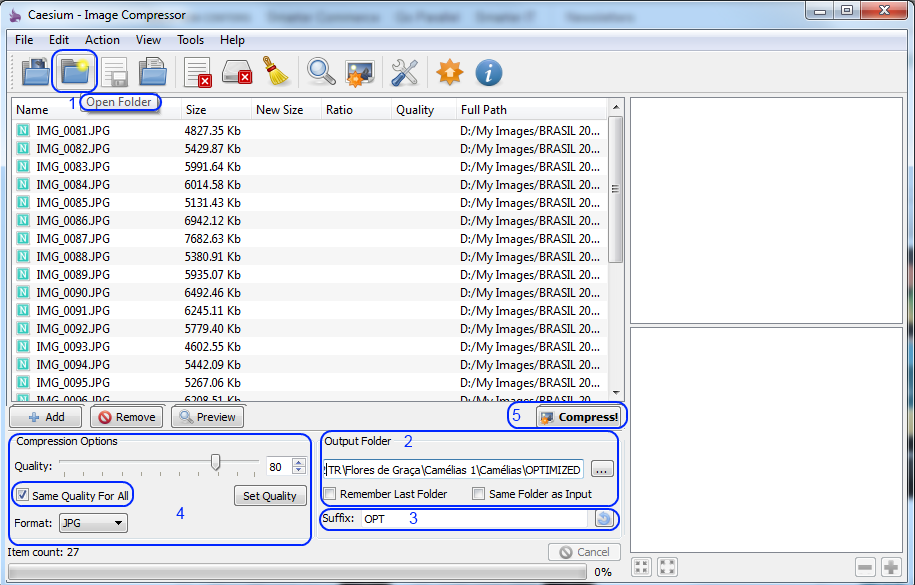The image size is (915, 585).
Task: Click the Add button
Action: pos(46,417)
